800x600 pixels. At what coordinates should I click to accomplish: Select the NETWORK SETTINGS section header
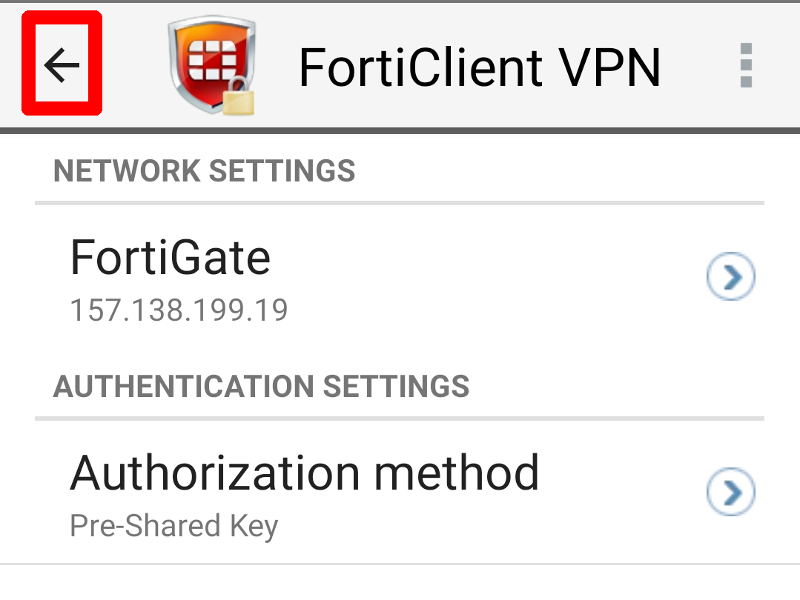pyautogui.click(x=204, y=170)
